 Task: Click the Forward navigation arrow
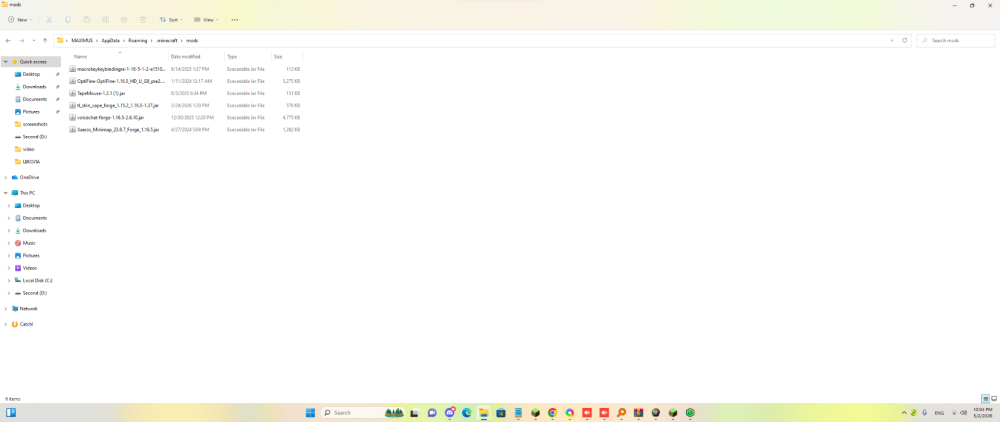point(22,40)
